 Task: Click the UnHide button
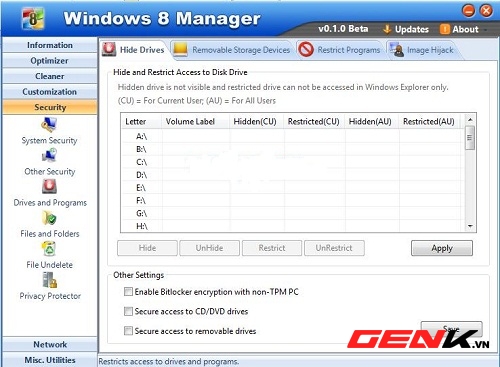point(209,248)
